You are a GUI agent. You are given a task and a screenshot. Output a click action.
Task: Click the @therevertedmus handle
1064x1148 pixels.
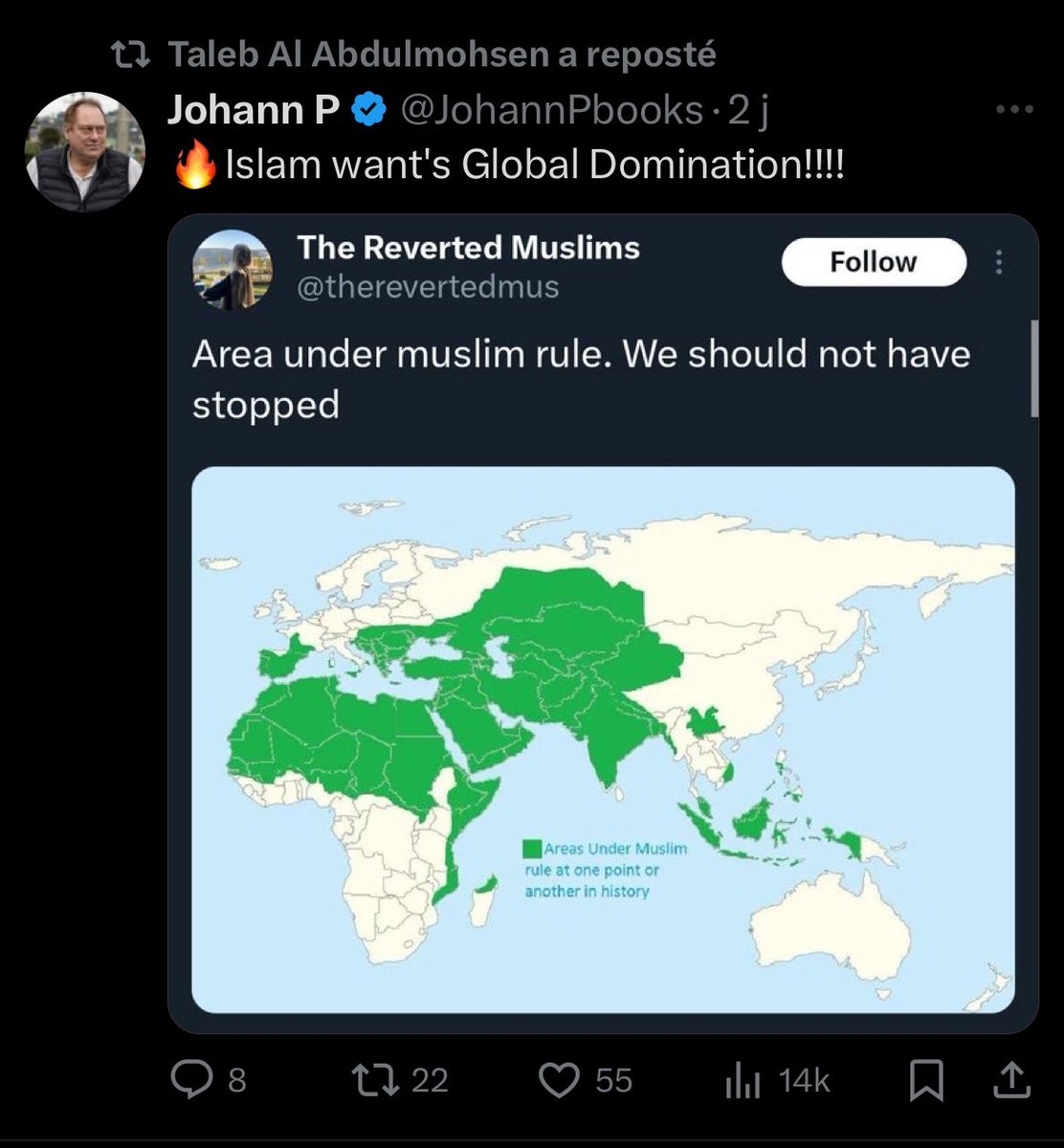[428, 286]
